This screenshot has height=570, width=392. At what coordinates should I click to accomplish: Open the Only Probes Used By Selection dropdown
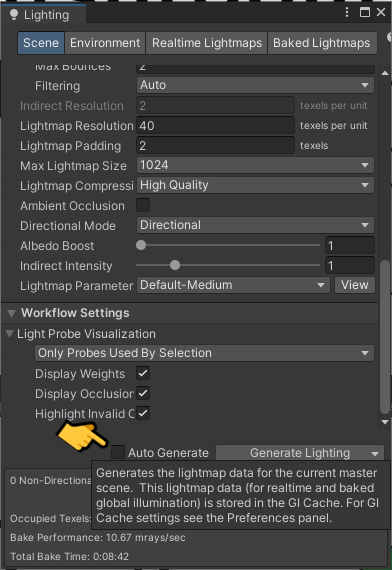point(204,353)
